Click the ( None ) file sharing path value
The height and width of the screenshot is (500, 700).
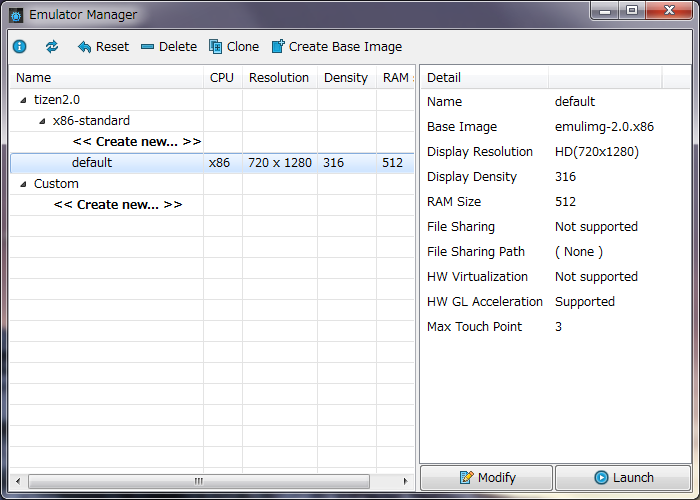[579, 252]
